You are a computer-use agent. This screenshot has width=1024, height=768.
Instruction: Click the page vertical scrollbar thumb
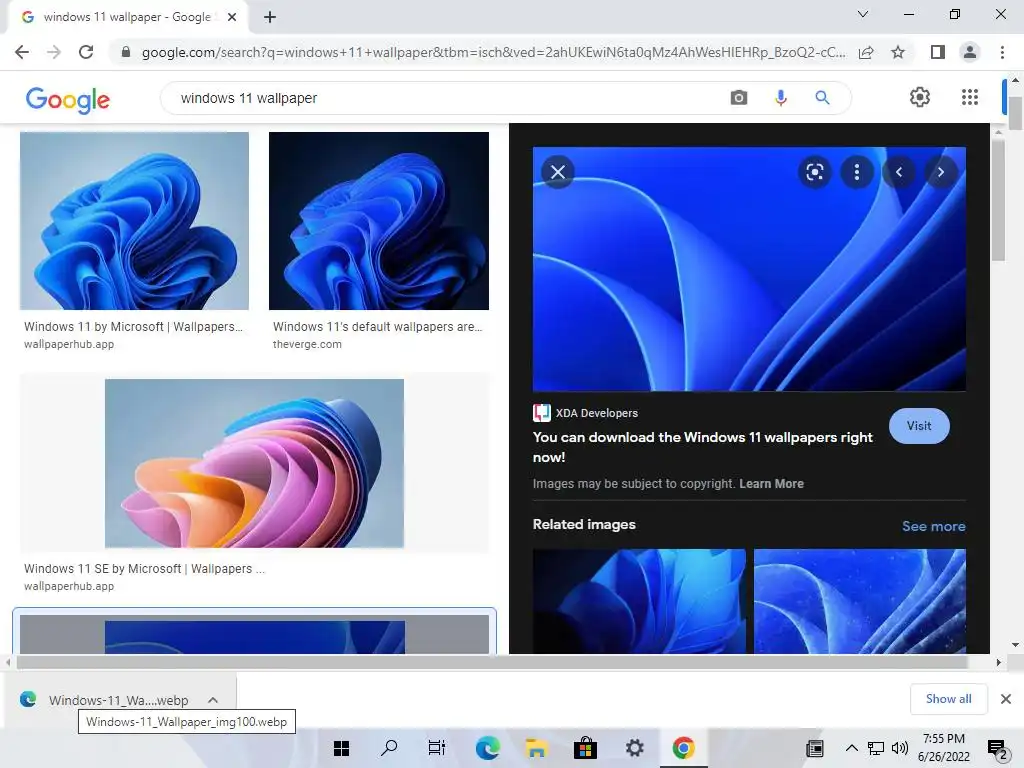(1015, 113)
